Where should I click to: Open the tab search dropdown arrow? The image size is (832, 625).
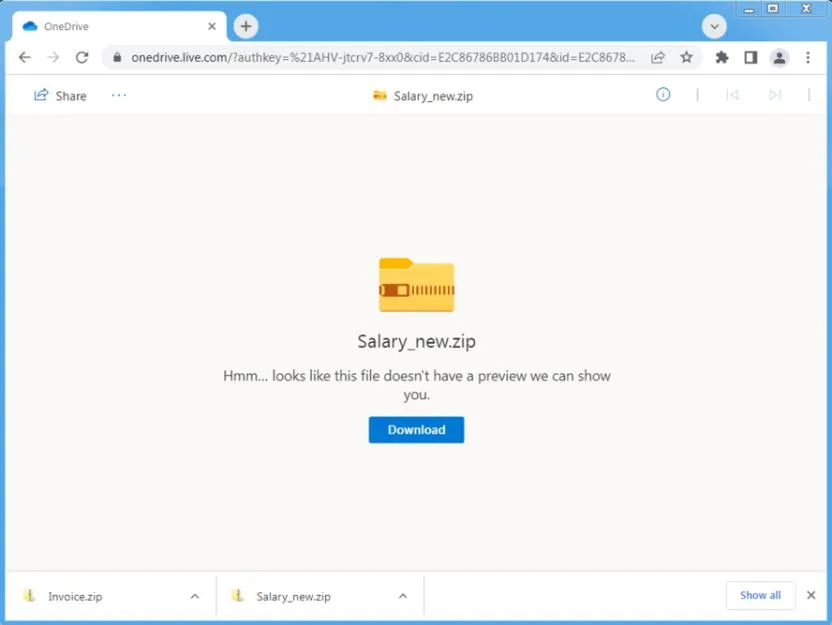coord(714,26)
